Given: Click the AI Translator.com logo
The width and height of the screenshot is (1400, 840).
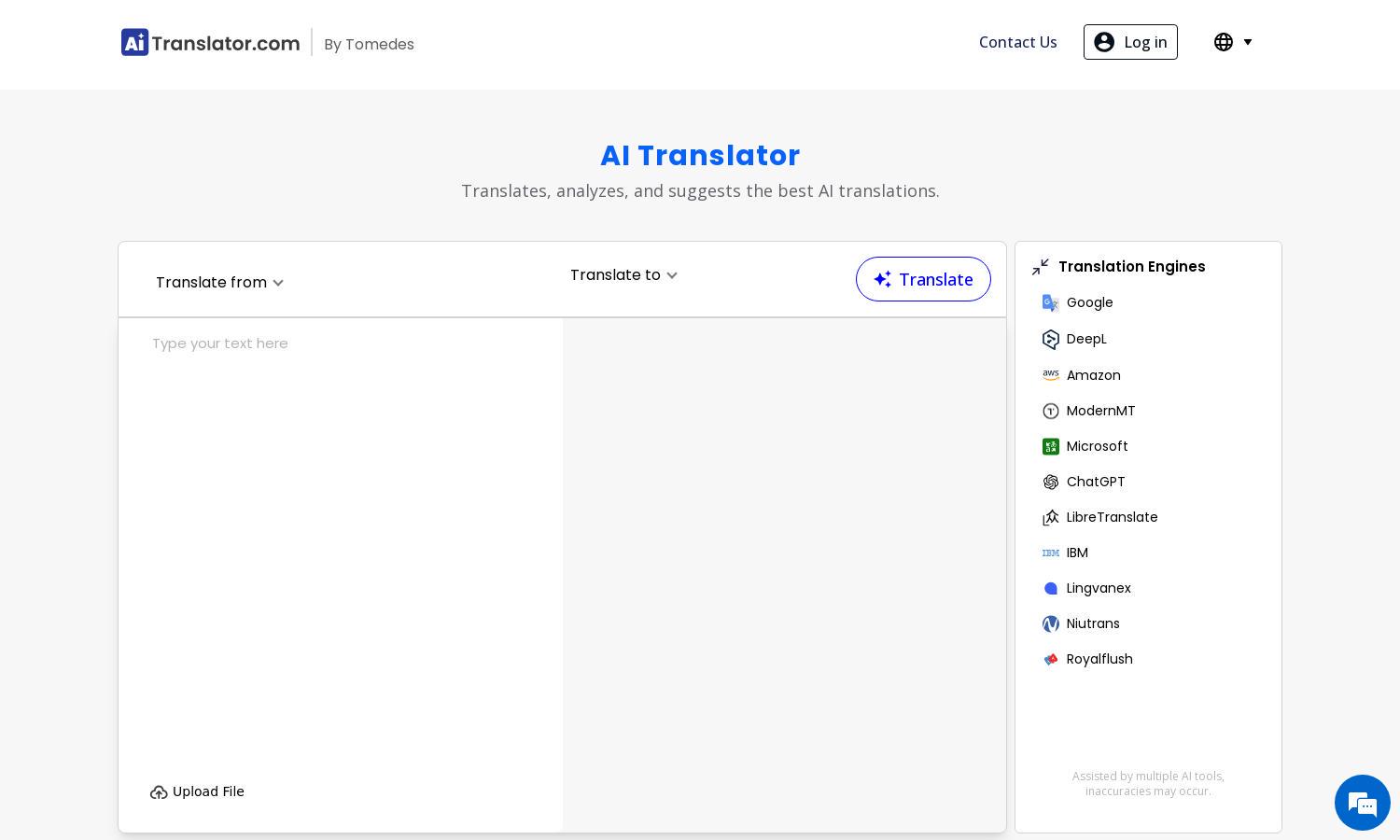Looking at the screenshot, I should 211,42.
